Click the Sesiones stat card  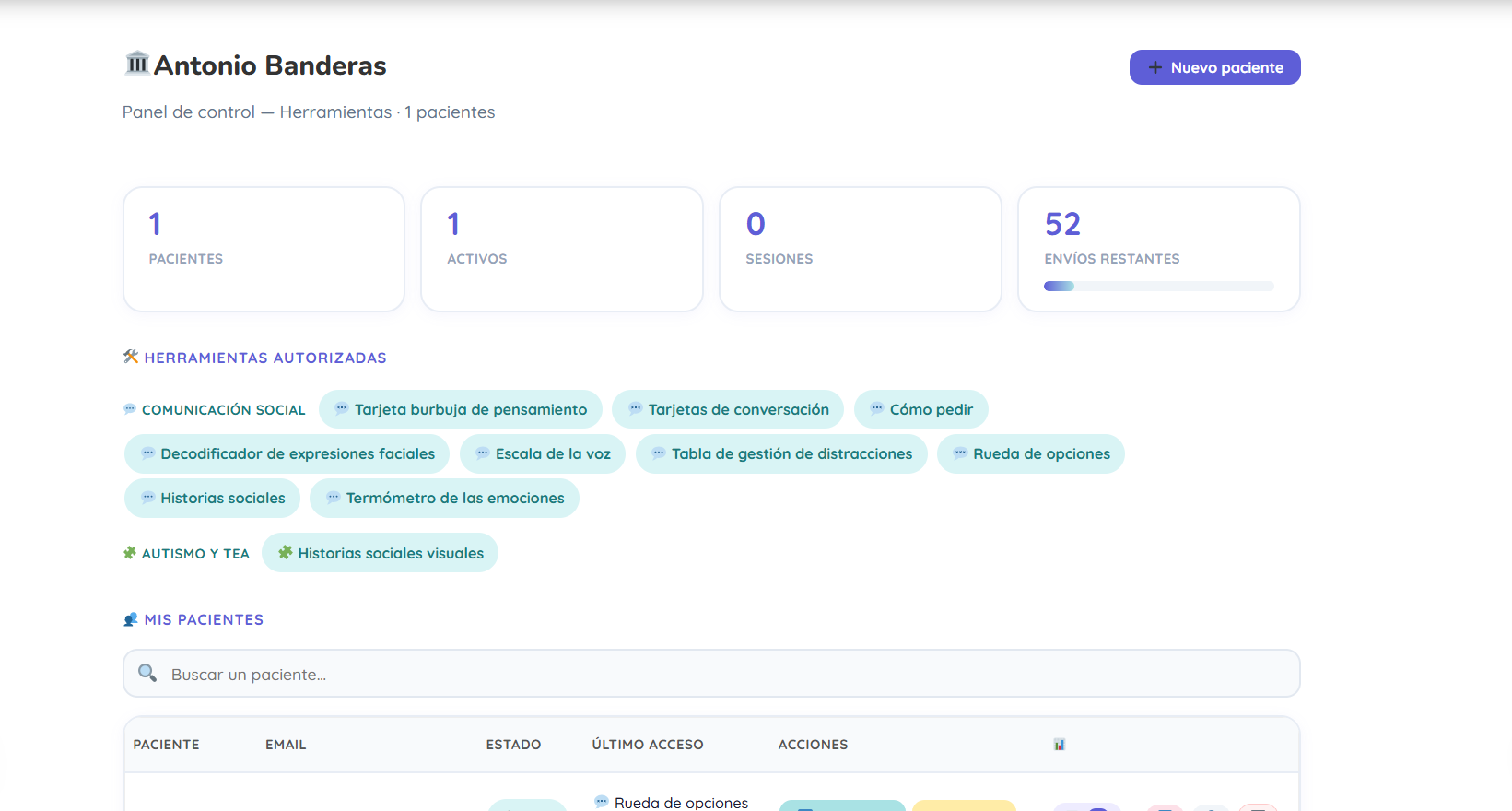coord(861,249)
